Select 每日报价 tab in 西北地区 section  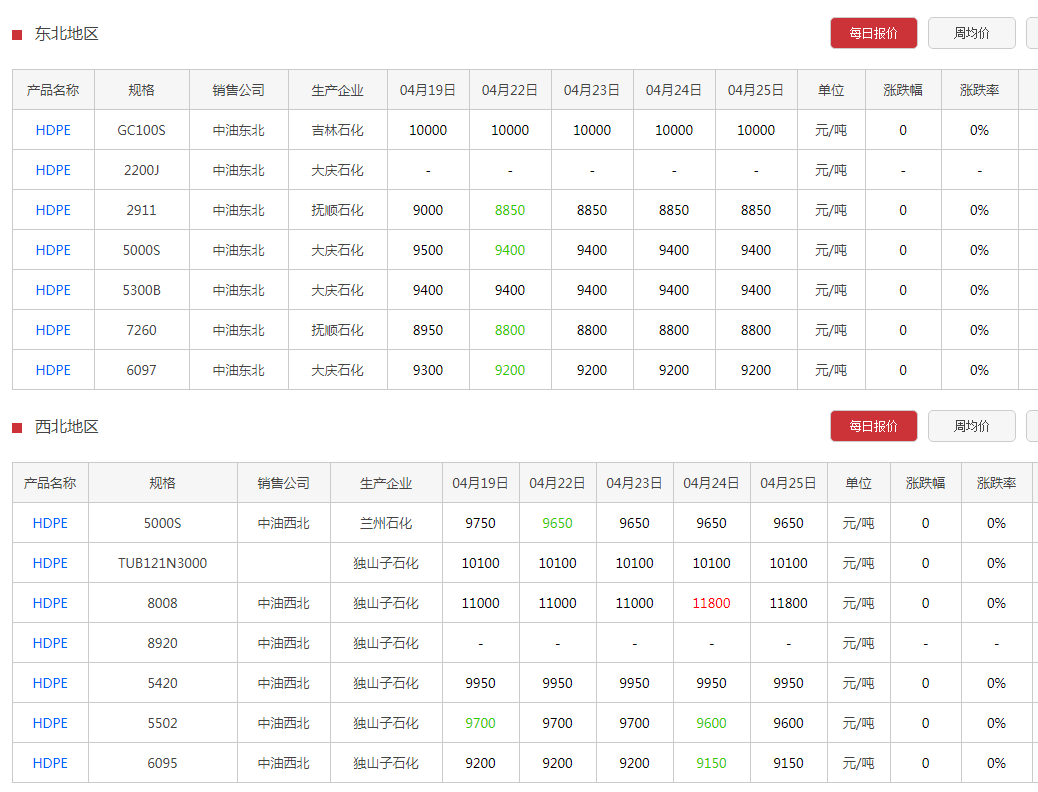[x=873, y=426]
